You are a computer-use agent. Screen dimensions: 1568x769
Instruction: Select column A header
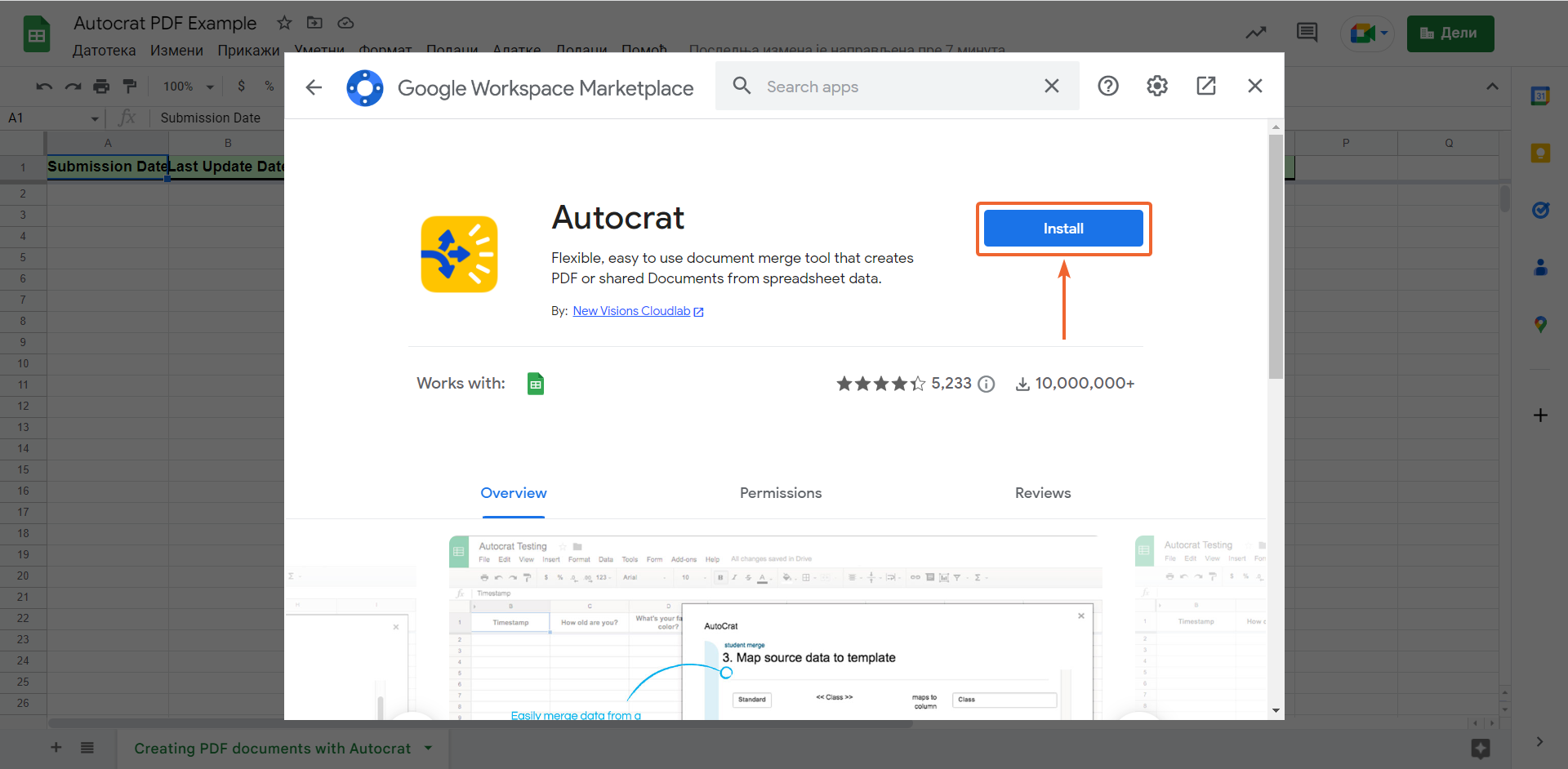108,143
